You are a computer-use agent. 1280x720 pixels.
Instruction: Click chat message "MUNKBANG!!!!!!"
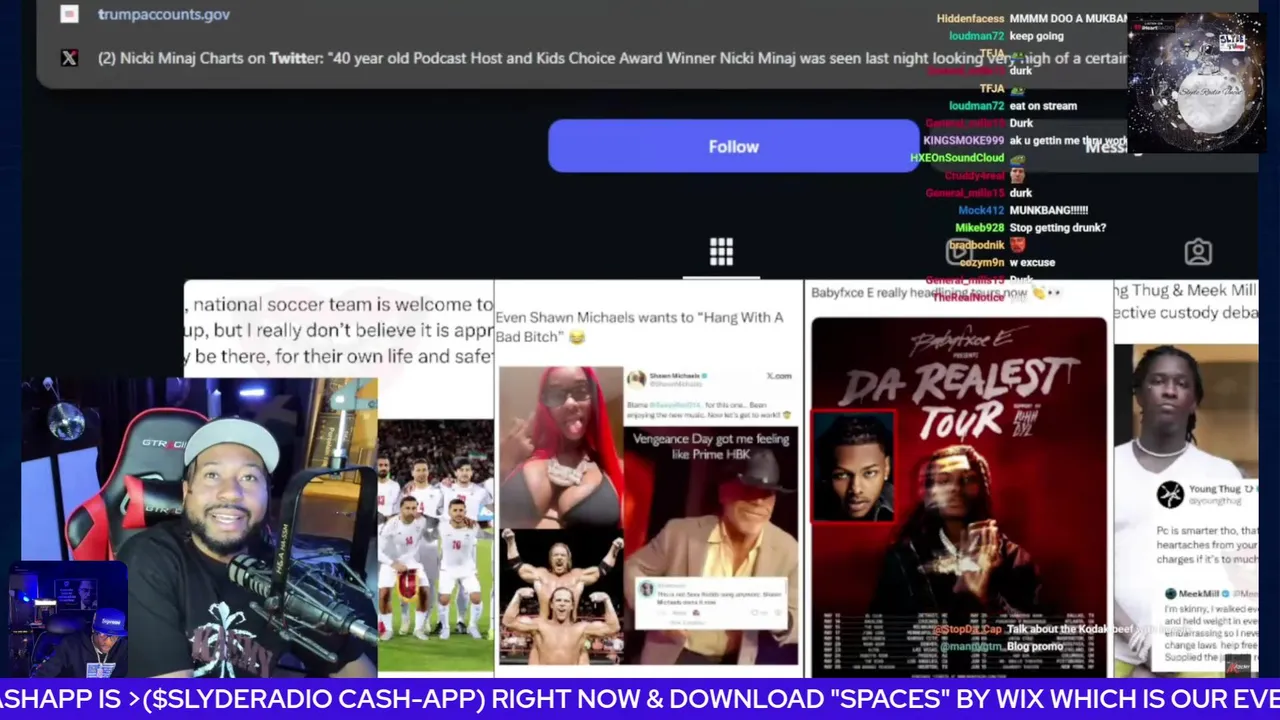pos(1048,210)
